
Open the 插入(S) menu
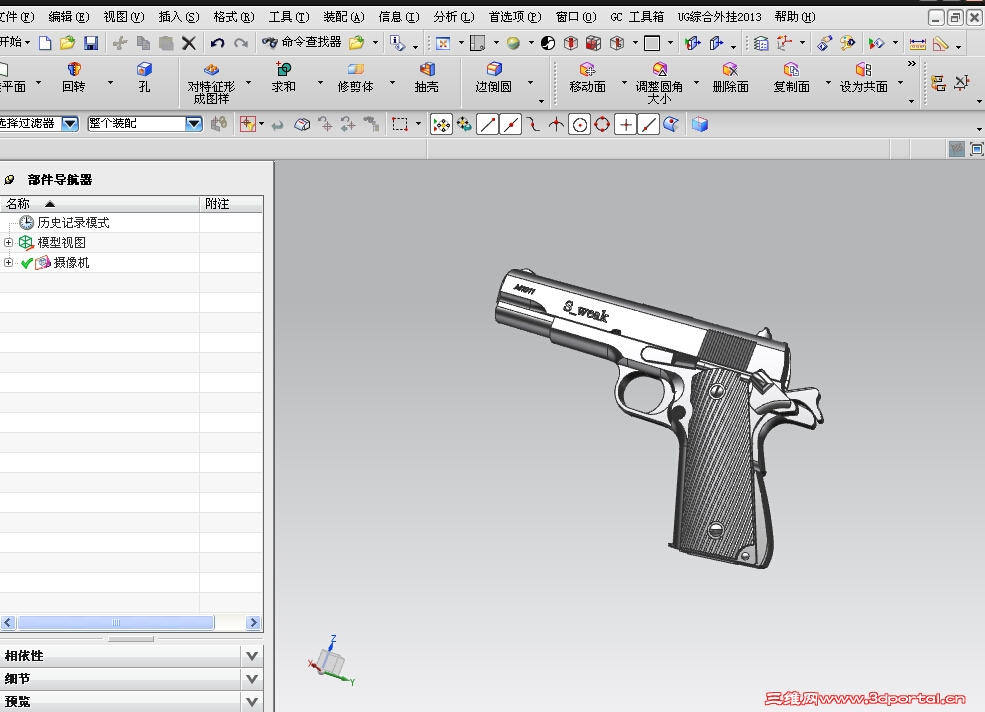[x=179, y=17]
